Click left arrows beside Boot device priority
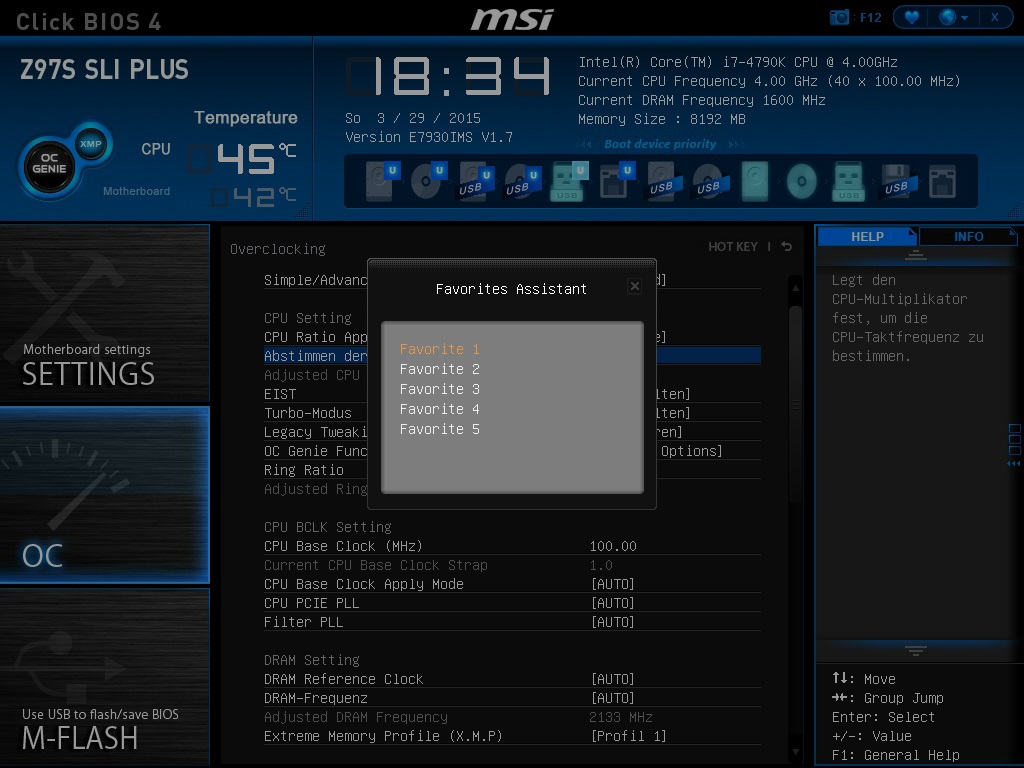This screenshot has width=1024, height=768. [584, 144]
